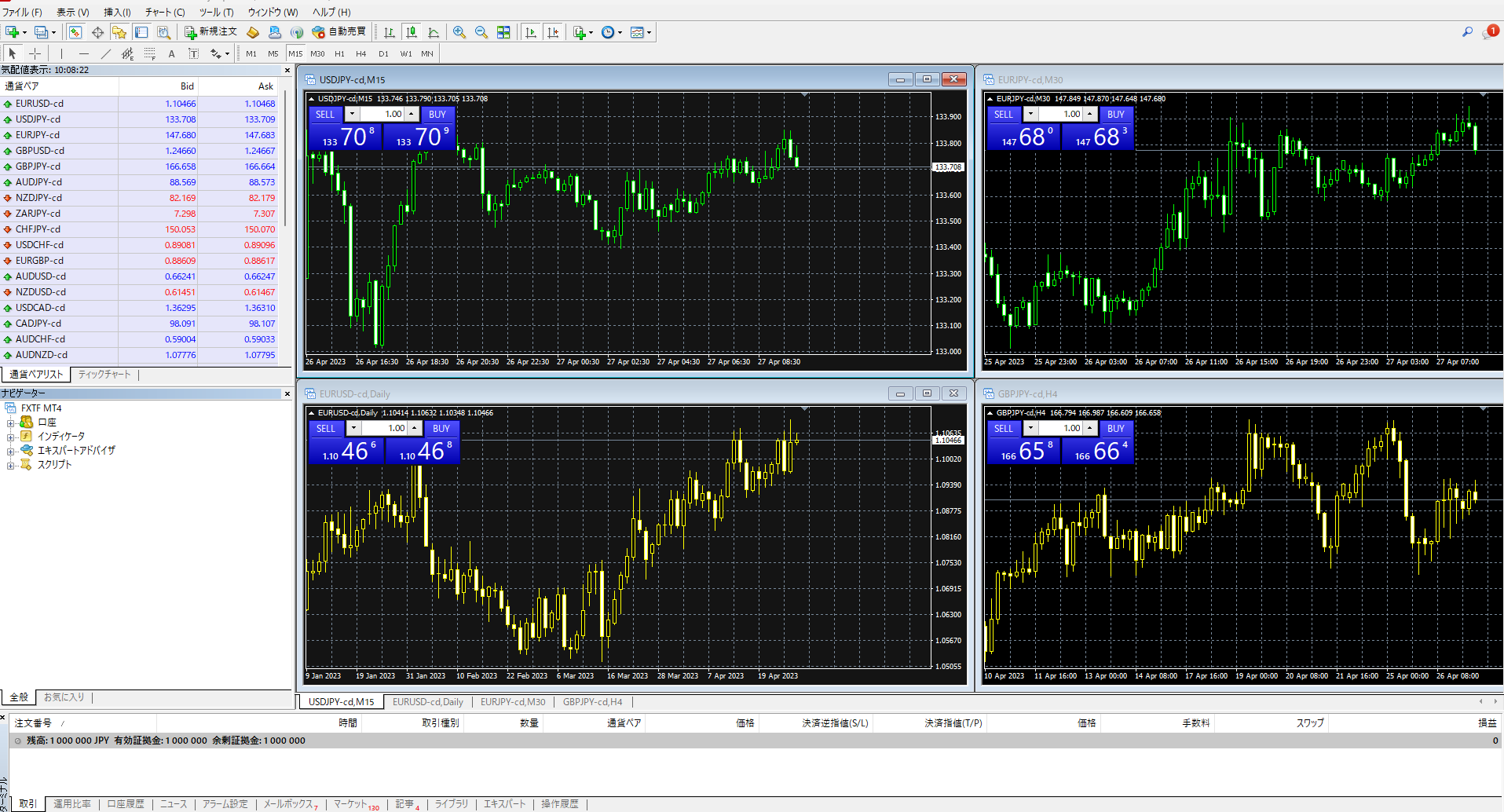Pick the text label 'A' drawing tool
The height and width of the screenshot is (812, 1504).
tap(171, 53)
